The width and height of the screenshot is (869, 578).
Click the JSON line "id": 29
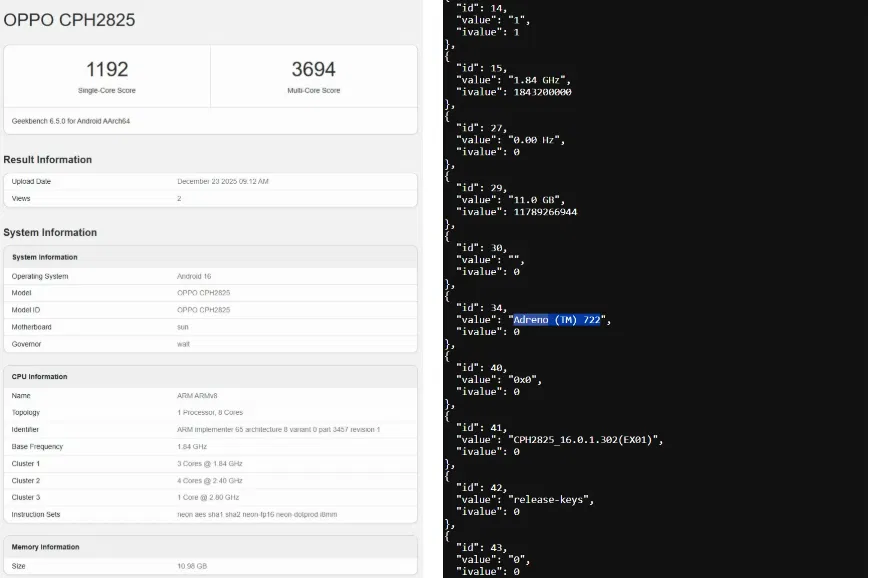481,188
